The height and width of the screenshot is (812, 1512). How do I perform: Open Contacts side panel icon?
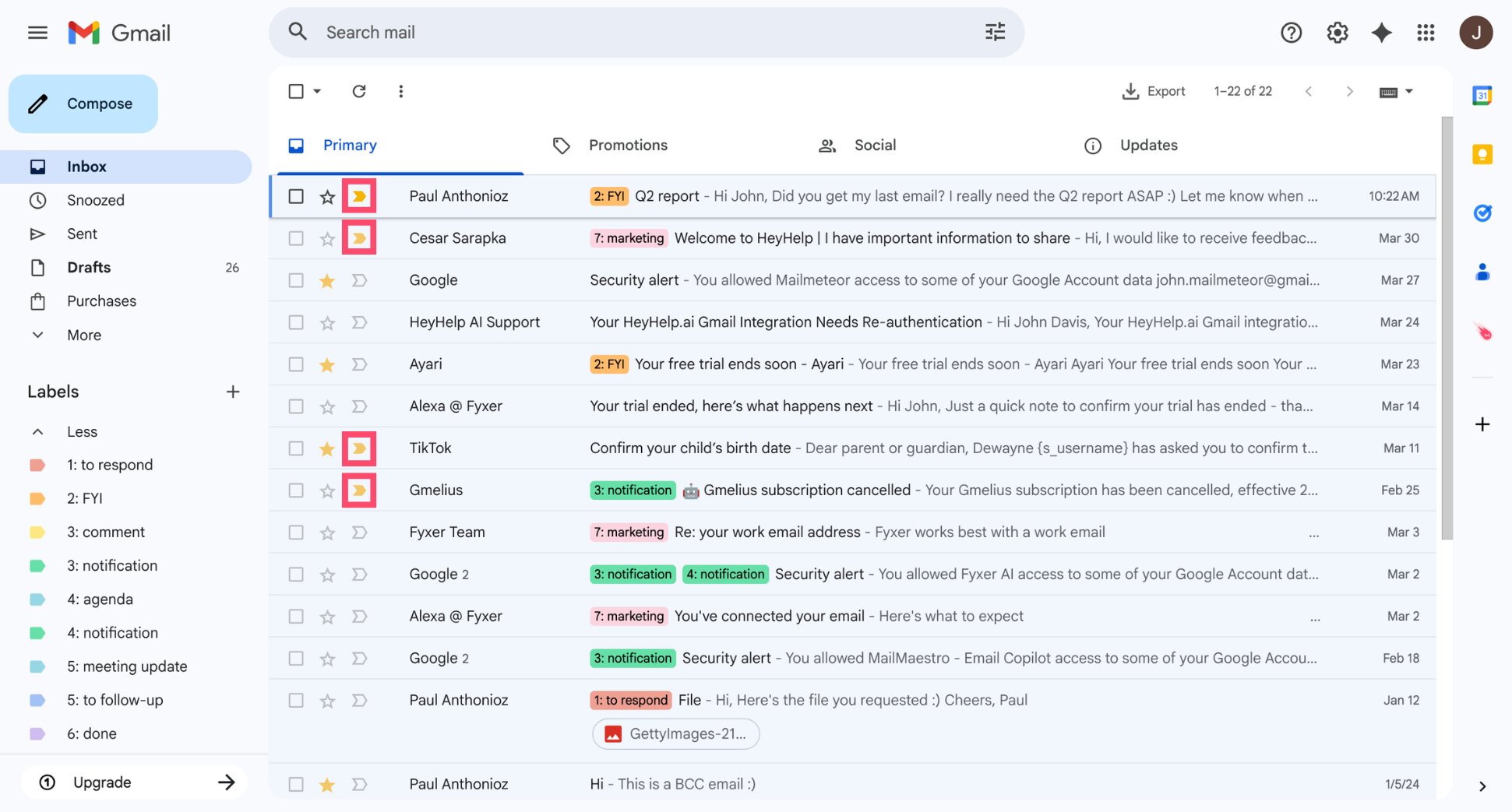[x=1482, y=272]
